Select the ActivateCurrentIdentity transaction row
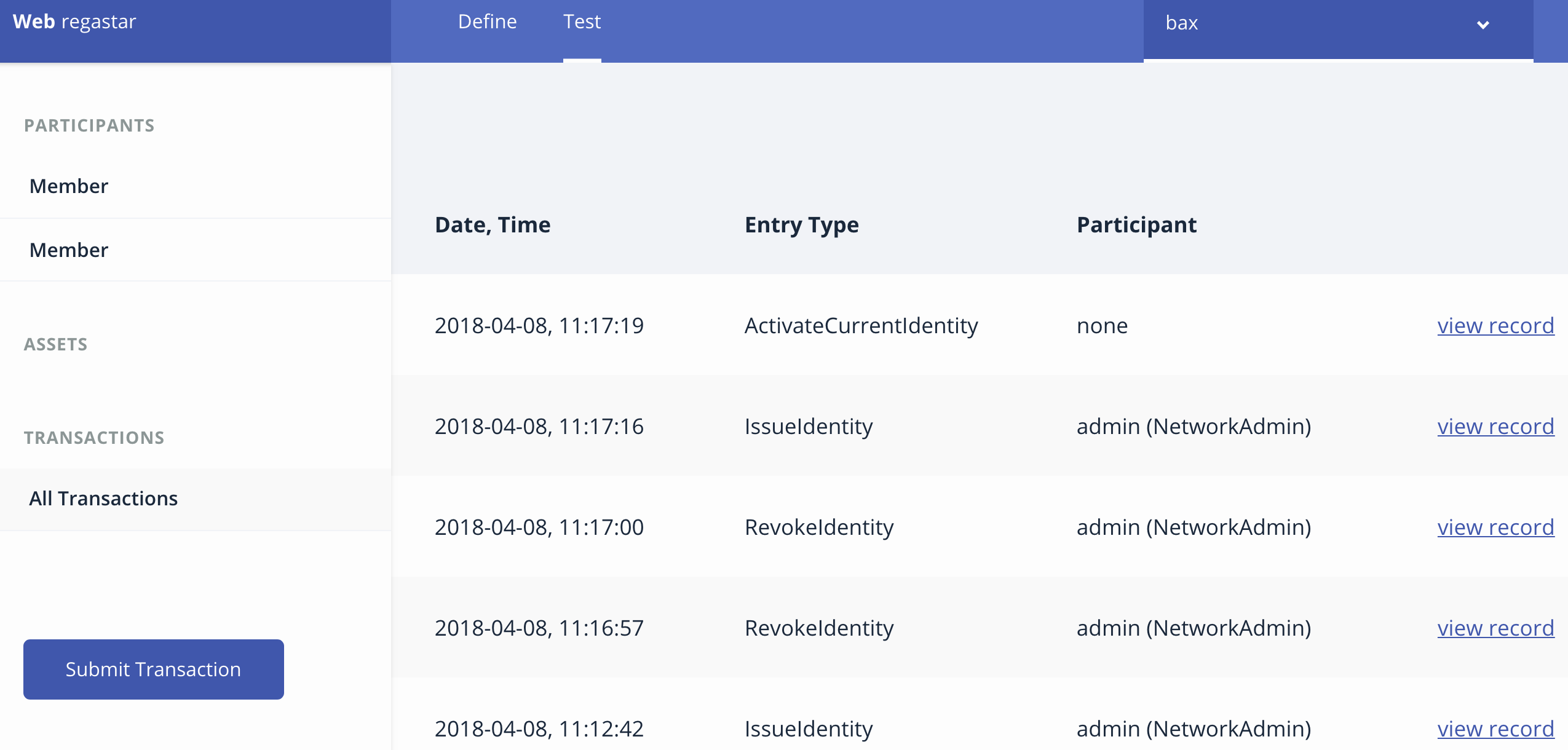The width and height of the screenshot is (1568, 750). (x=861, y=326)
